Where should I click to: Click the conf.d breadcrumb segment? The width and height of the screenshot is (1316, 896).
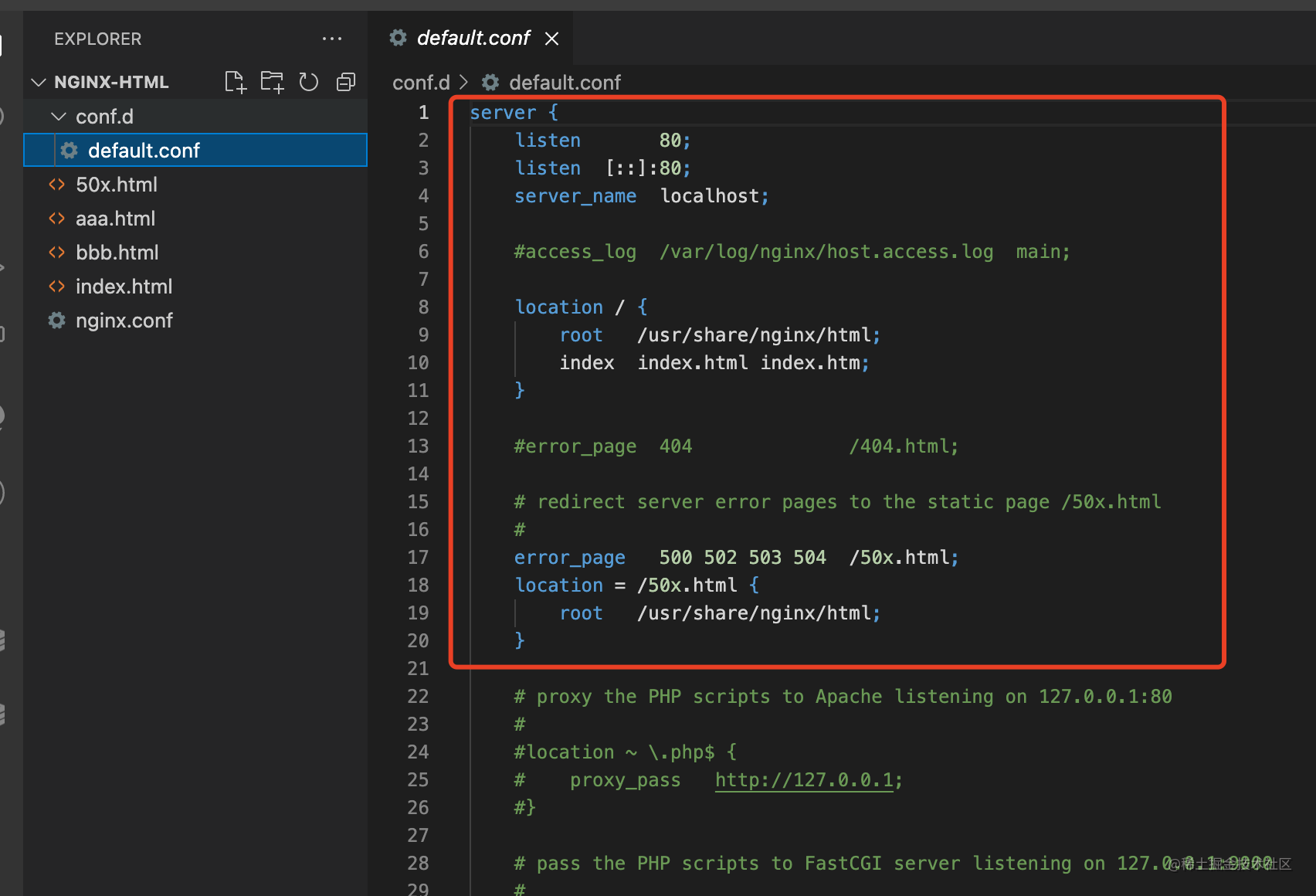(421, 83)
